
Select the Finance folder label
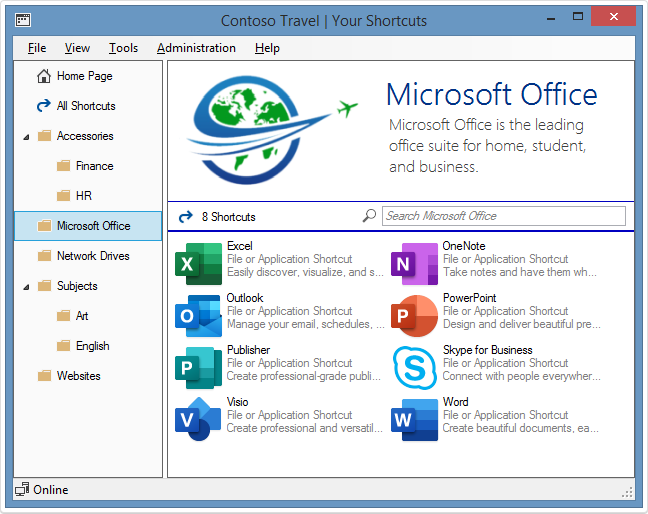(x=95, y=166)
